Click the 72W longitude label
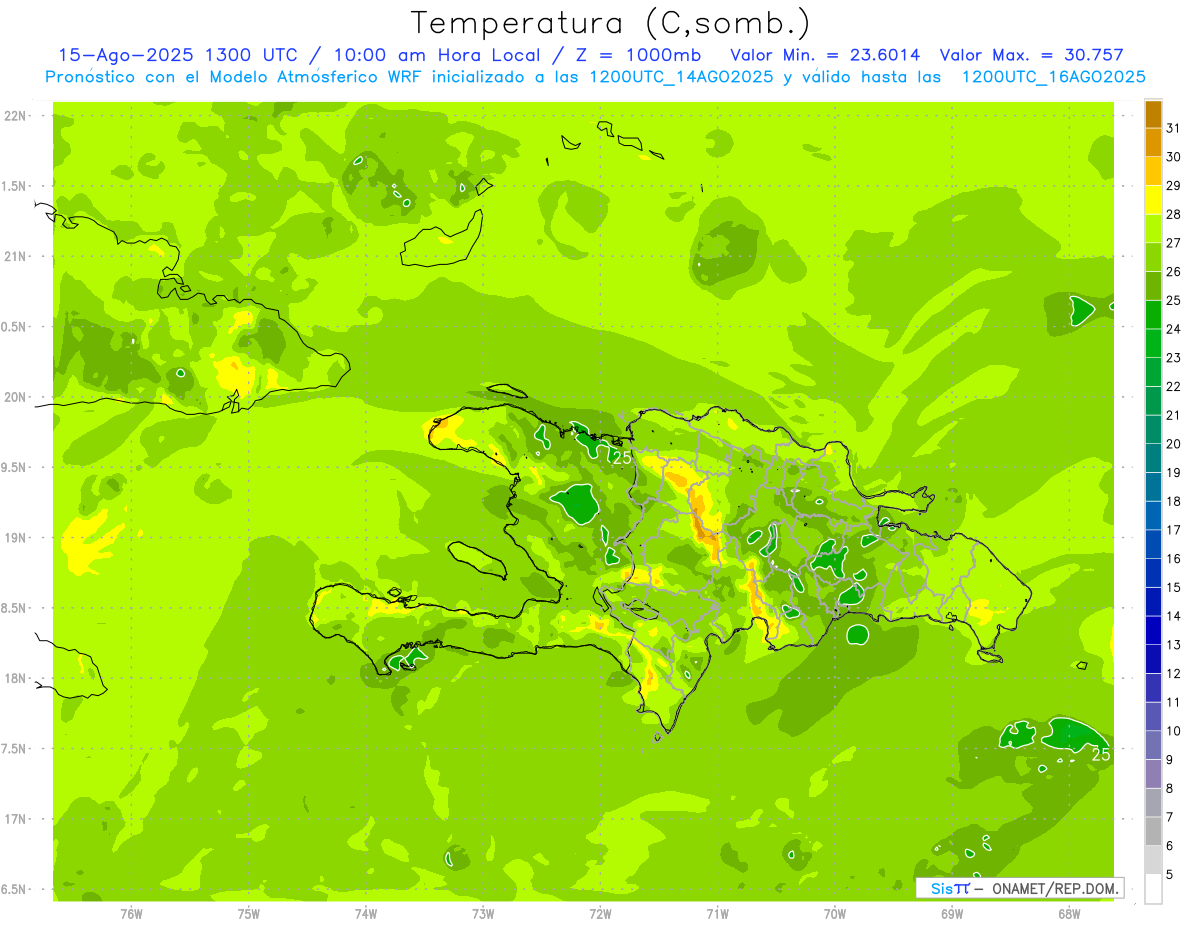Screen dimensions: 1200x927 coord(600,914)
